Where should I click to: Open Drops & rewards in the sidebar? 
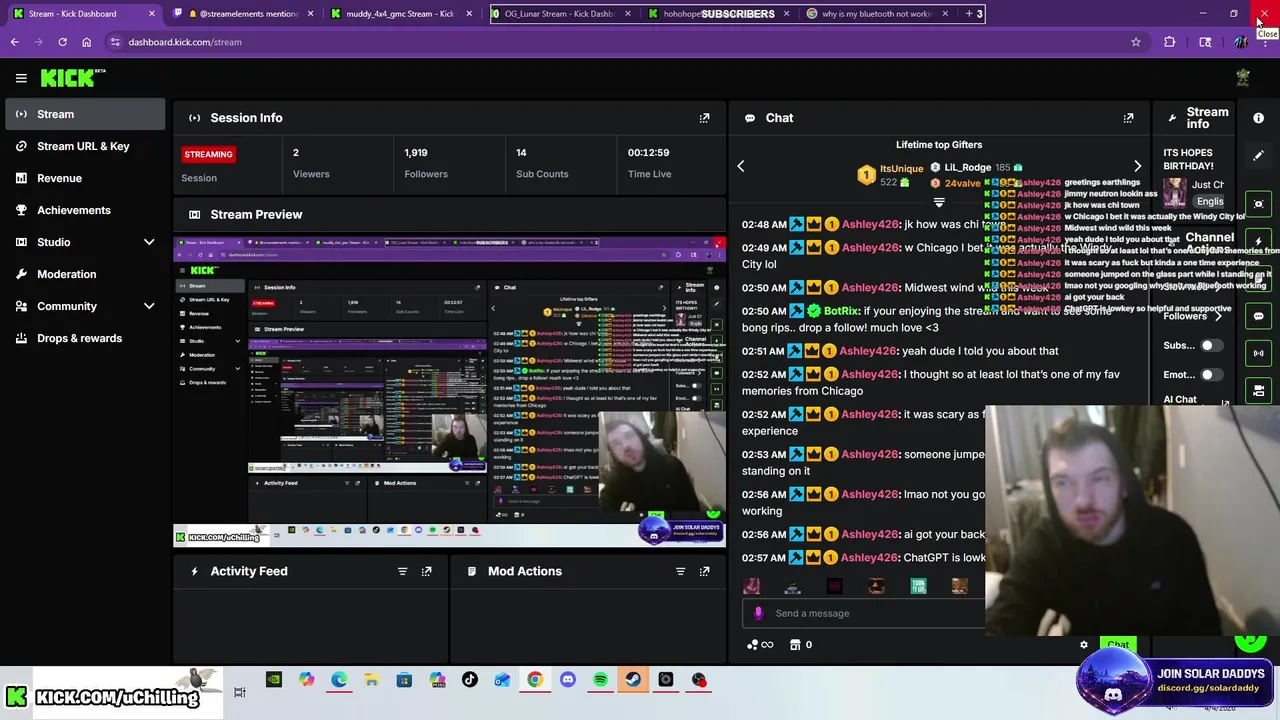tap(85, 338)
